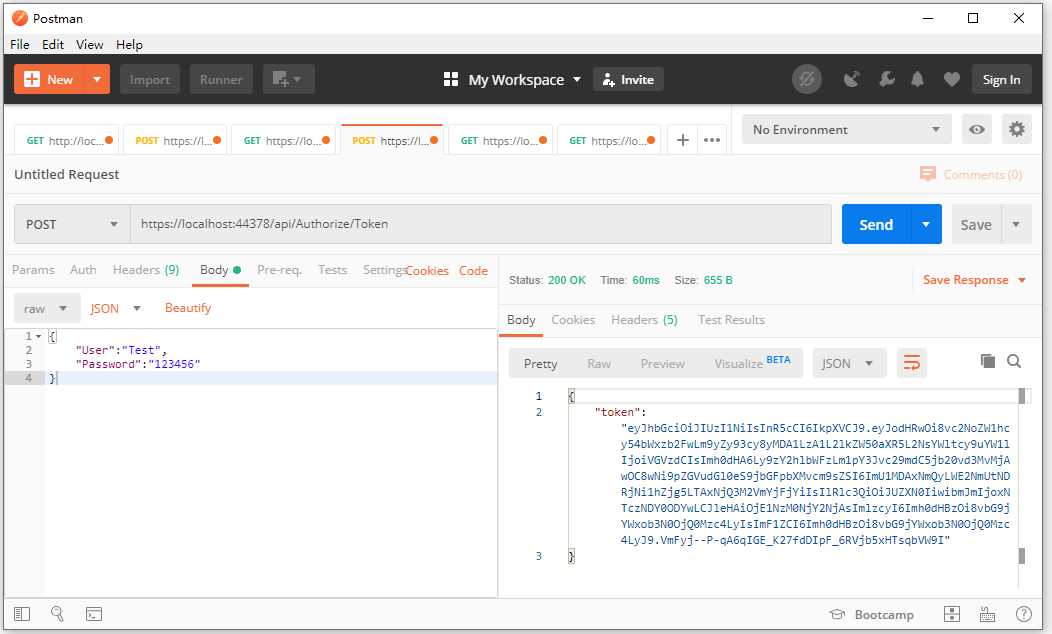Viewport: 1052px width, 634px height.
Task: Open the response Cookies tab
Action: point(573,320)
